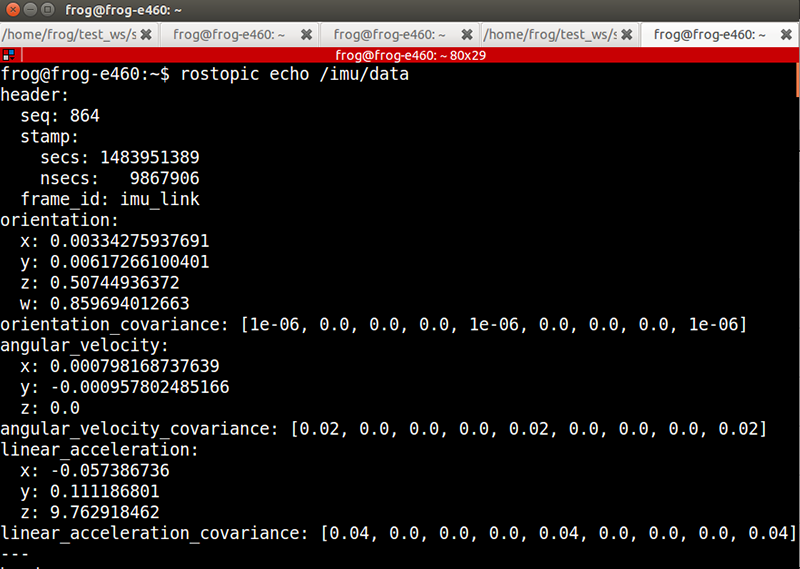The width and height of the screenshot is (800, 569).
Task: Click the orange window close button
Action: 13,9
